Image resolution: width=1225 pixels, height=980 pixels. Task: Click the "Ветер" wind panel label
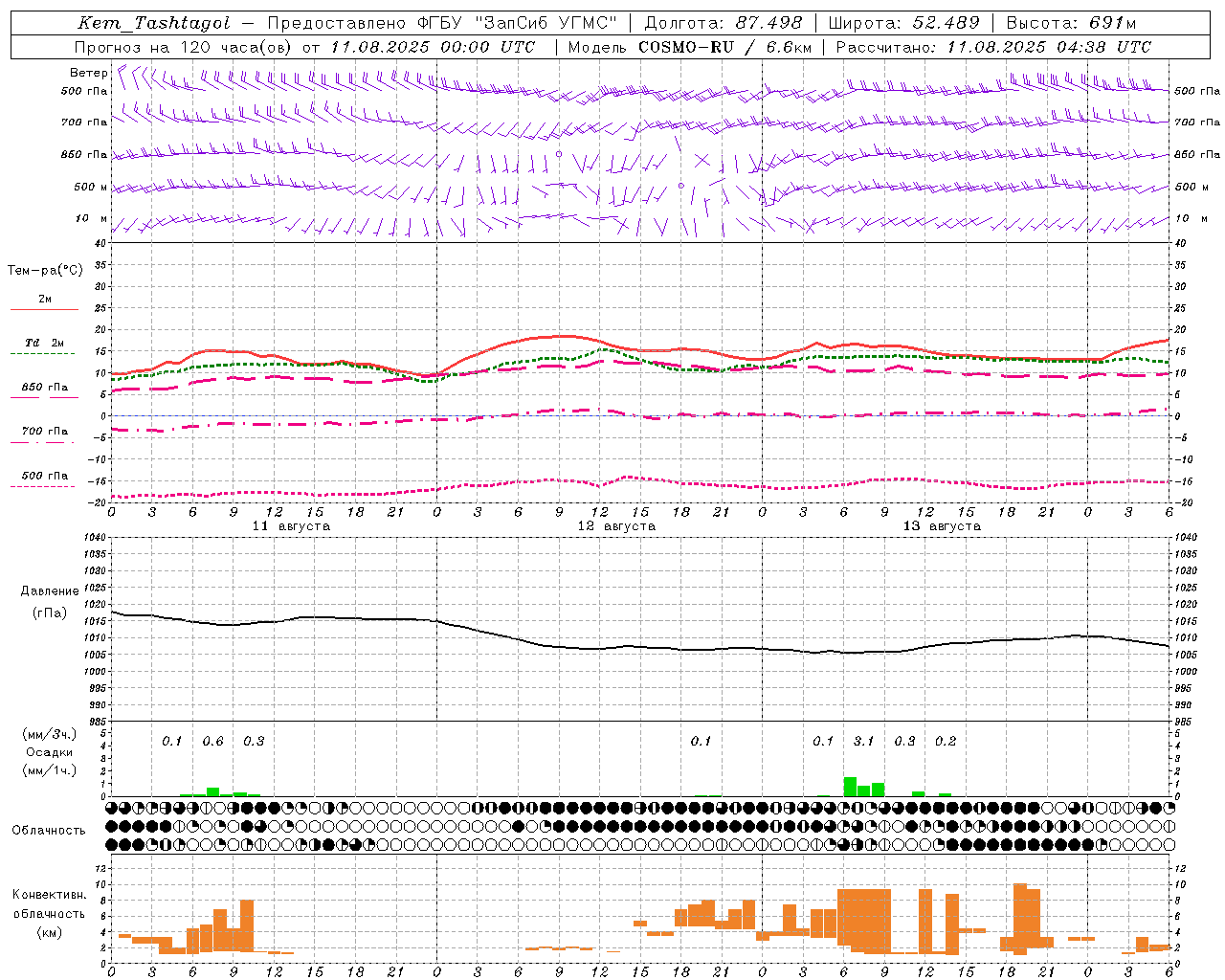(89, 73)
